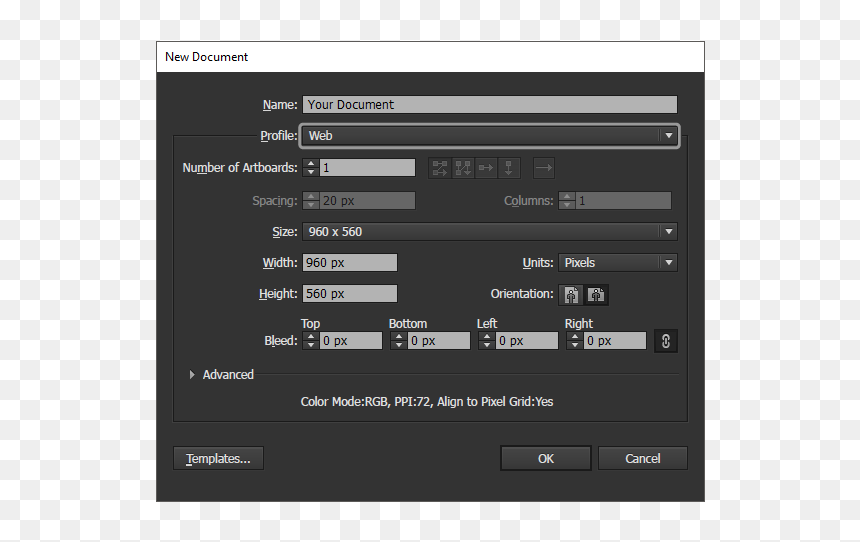Viewport: 860px width, 542px height.
Task: Expand the Advanced section
Action: pos(192,375)
